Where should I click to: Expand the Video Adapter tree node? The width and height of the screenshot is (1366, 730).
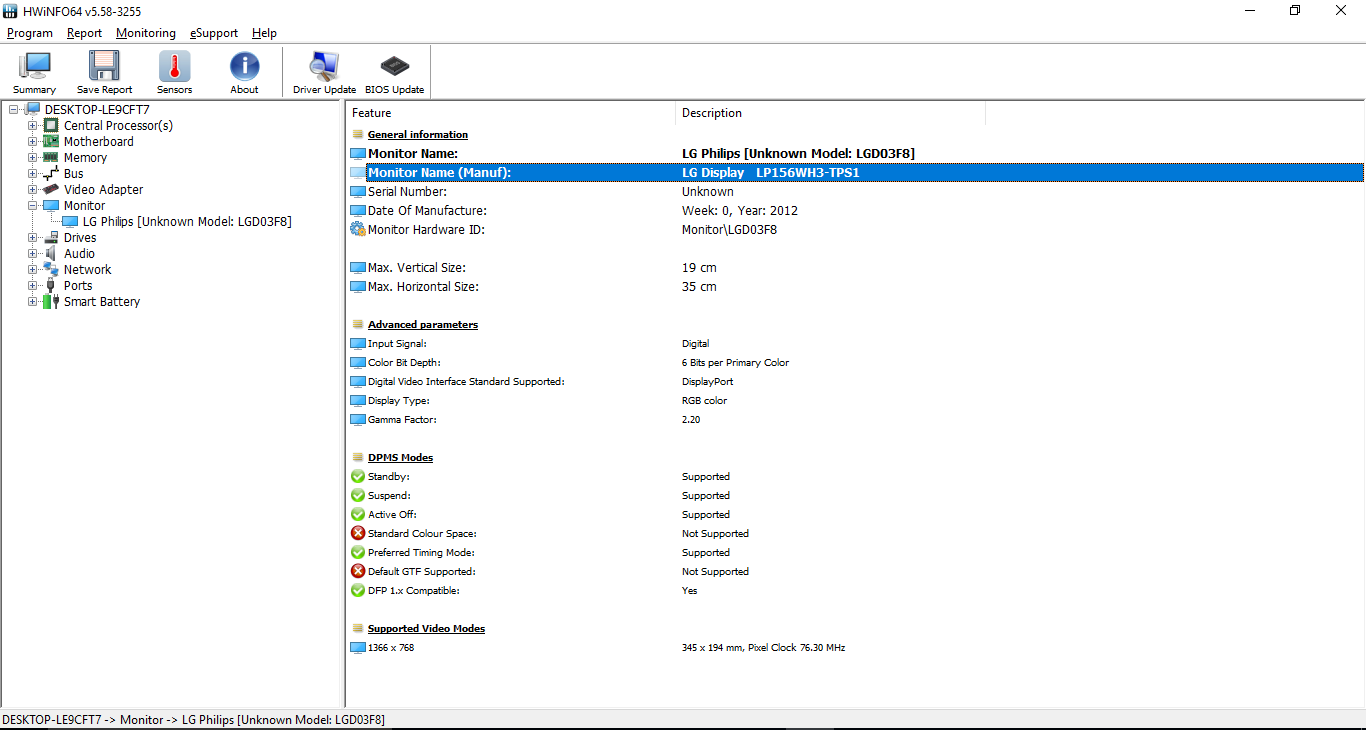(33, 189)
